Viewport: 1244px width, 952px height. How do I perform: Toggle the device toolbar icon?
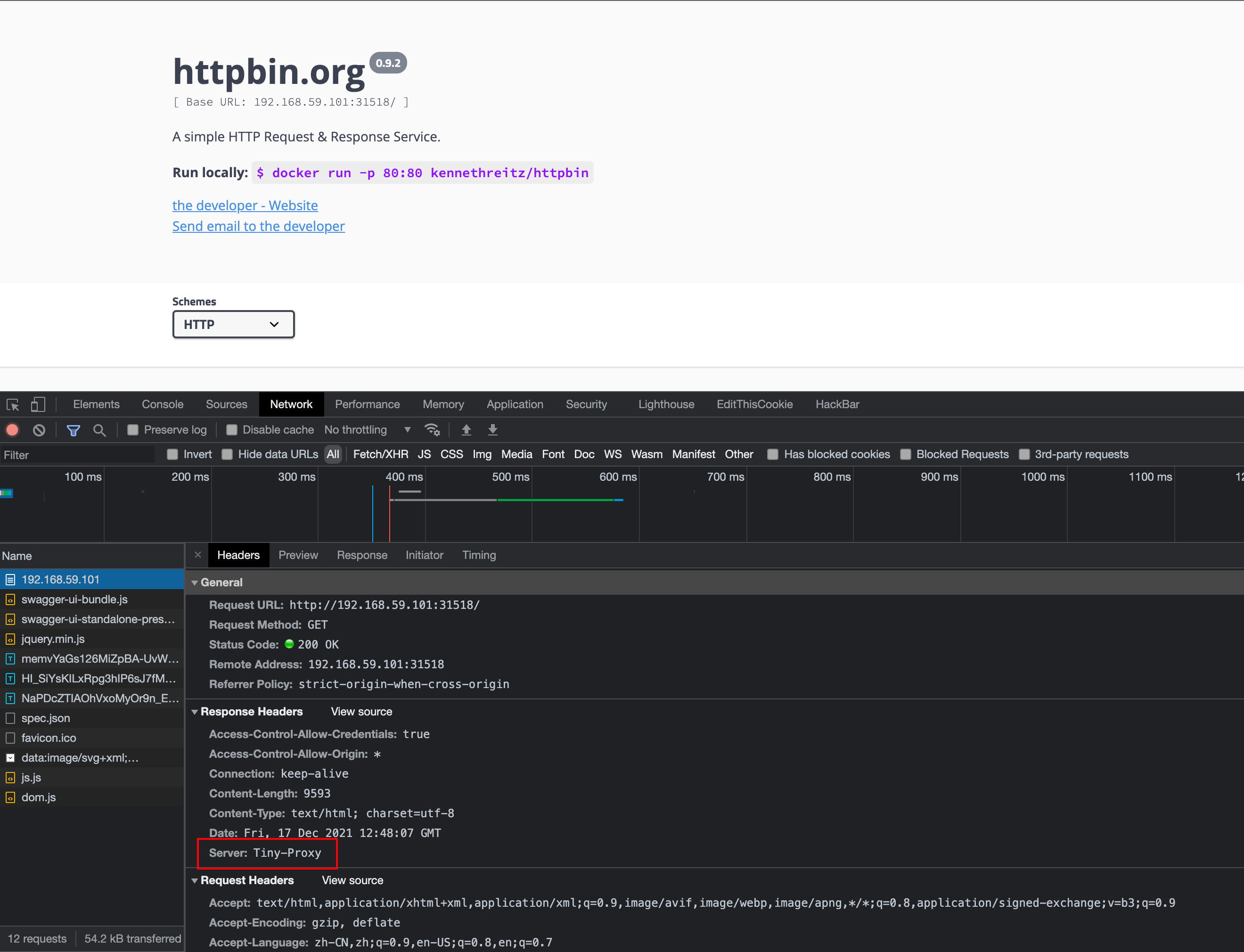(x=37, y=404)
